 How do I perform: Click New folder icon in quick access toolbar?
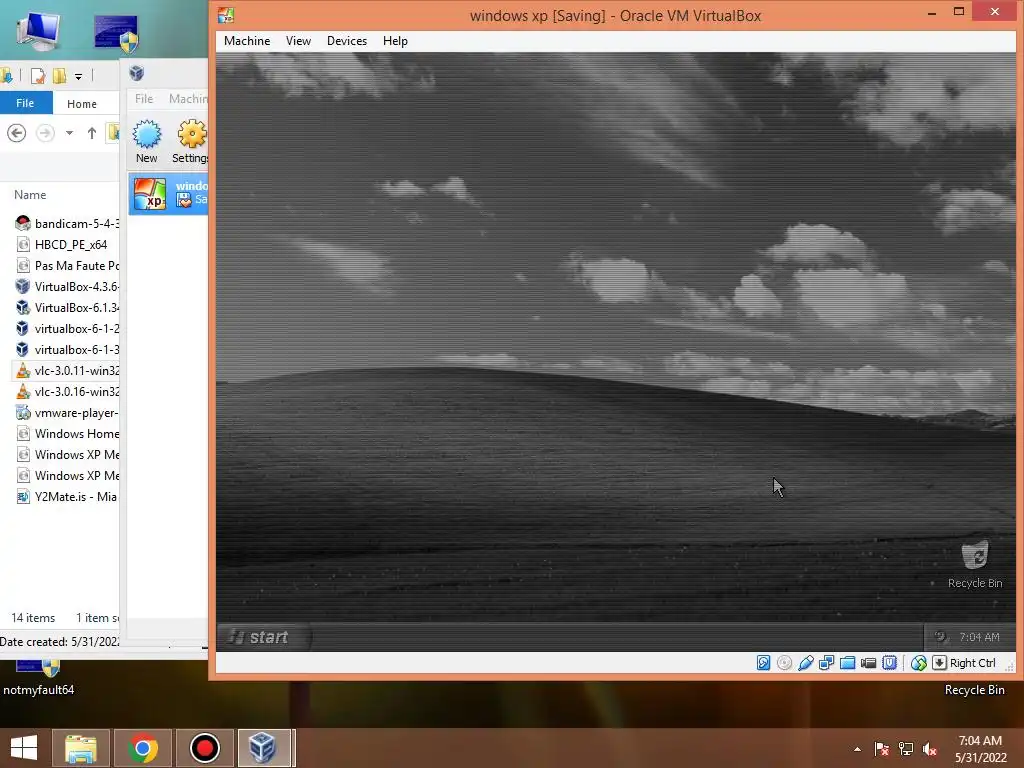click(x=59, y=76)
